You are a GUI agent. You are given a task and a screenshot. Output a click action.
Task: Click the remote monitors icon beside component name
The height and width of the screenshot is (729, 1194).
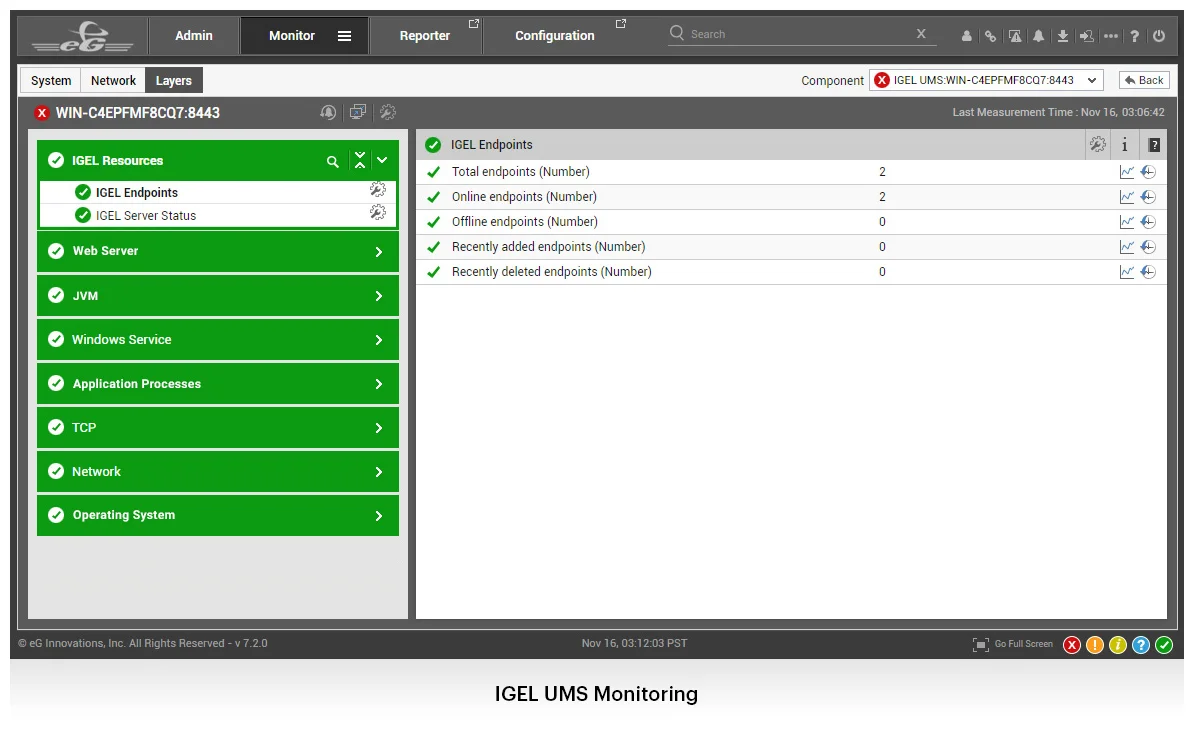358,113
